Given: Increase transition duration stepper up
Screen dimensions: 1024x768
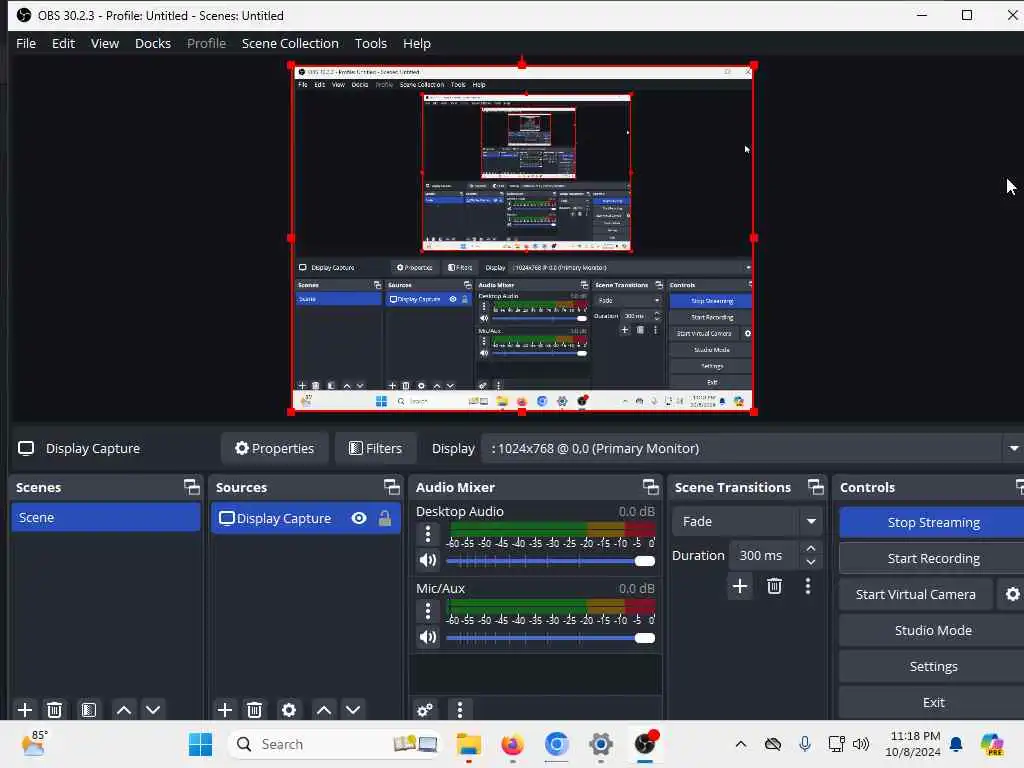Looking at the screenshot, I should tap(810, 549).
